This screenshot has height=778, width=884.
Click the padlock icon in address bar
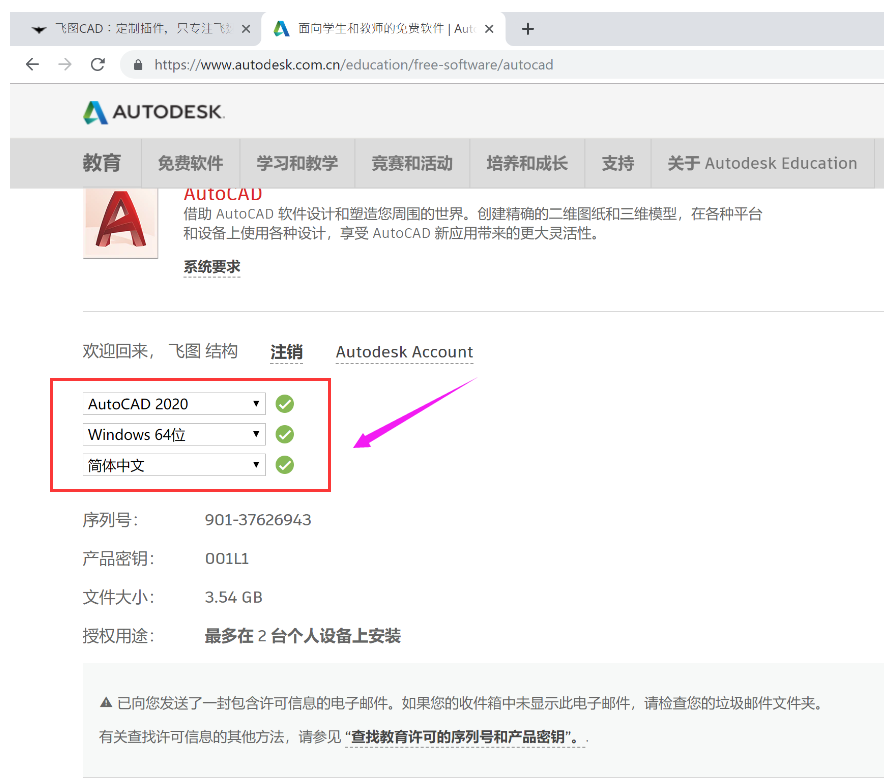tap(138, 65)
